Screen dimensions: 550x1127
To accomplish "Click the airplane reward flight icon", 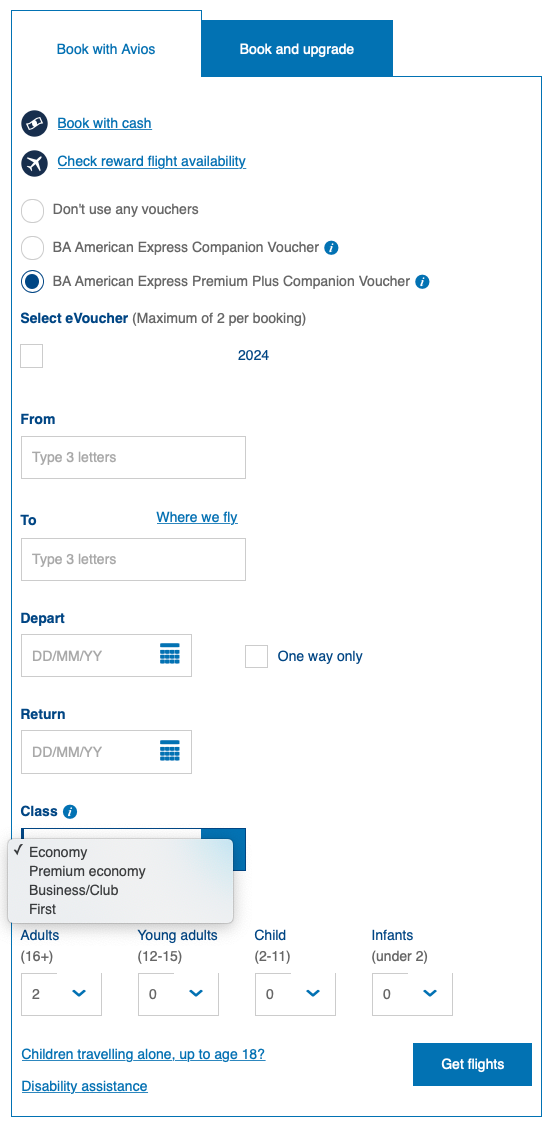I will pos(35,163).
